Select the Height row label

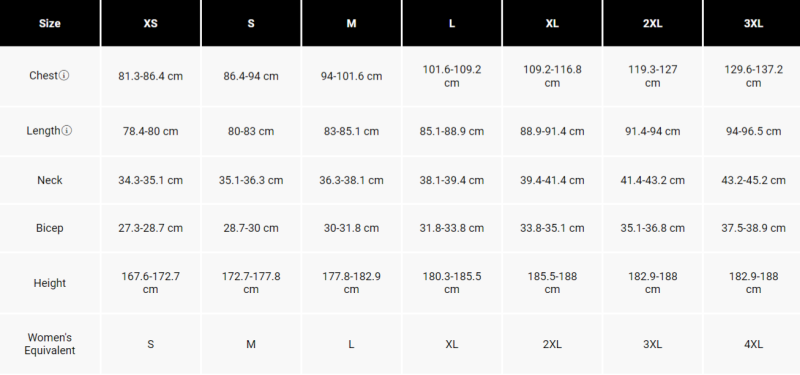50,283
